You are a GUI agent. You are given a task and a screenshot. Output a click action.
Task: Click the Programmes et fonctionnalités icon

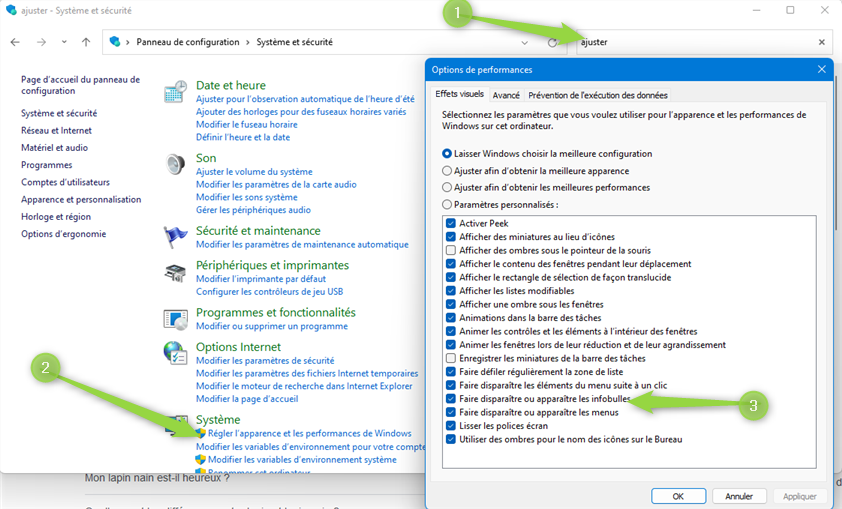(176, 319)
